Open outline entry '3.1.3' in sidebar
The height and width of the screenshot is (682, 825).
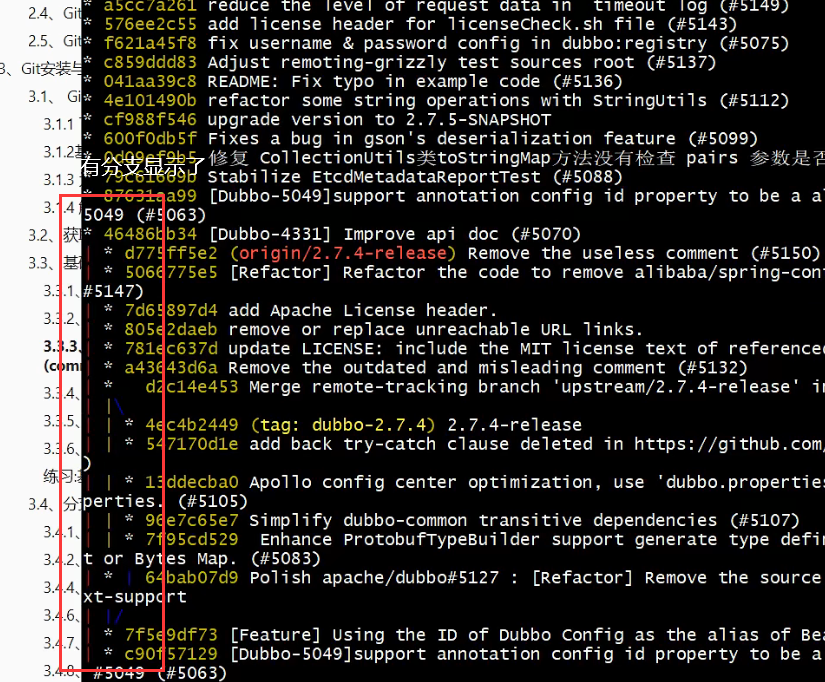59,179
